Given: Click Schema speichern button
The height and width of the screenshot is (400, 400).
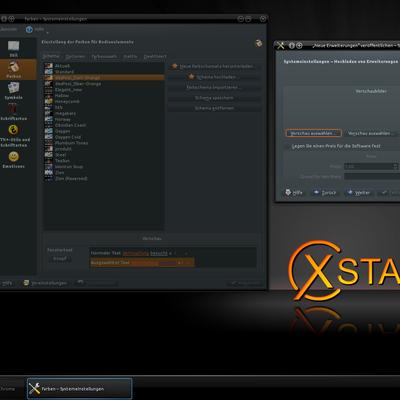Looking at the screenshot, I should coord(214,98).
